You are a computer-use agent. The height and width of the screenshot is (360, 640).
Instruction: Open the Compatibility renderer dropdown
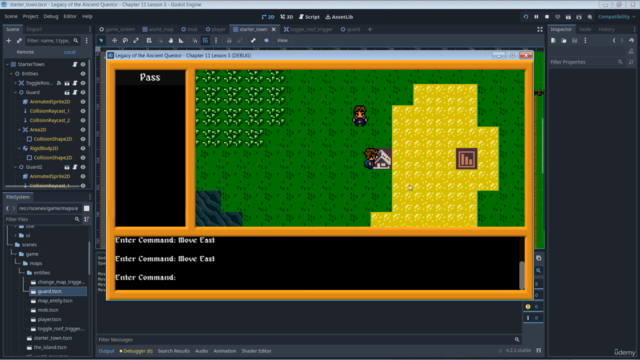point(617,17)
